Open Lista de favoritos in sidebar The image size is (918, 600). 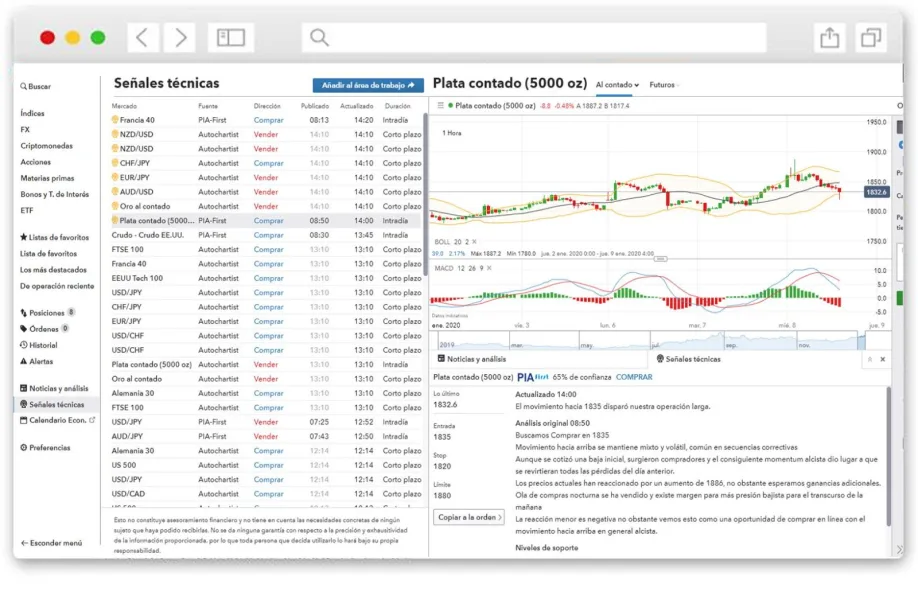coord(48,253)
